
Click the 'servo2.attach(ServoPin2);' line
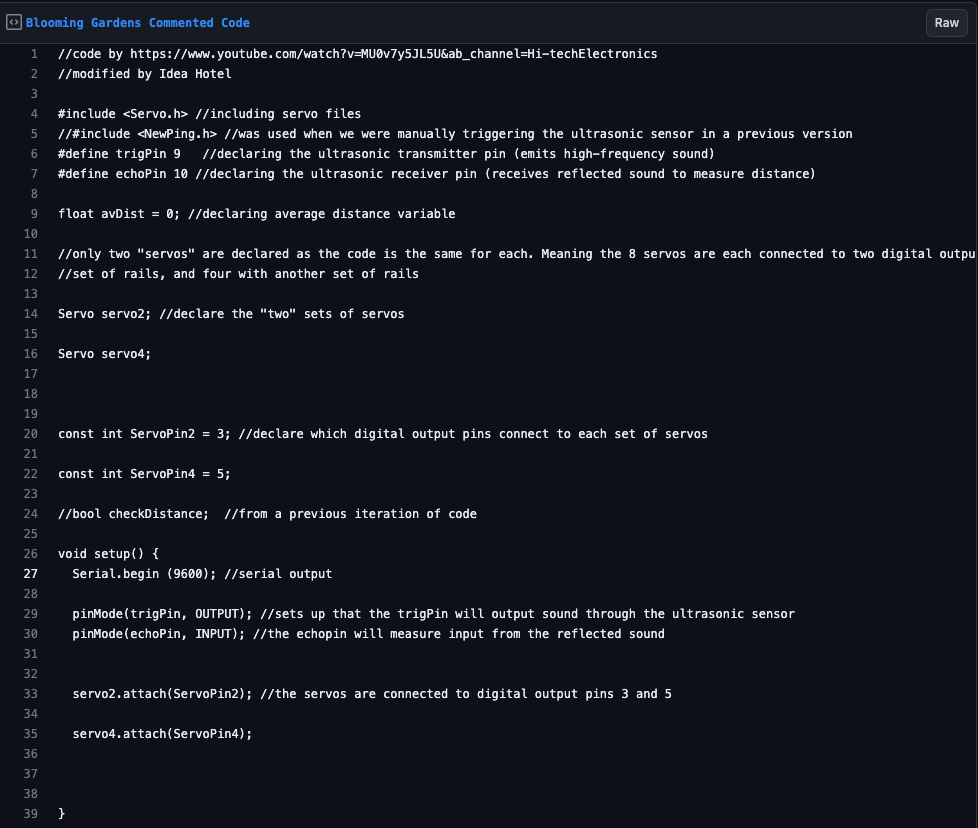pyautogui.click(x=372, y=694)
